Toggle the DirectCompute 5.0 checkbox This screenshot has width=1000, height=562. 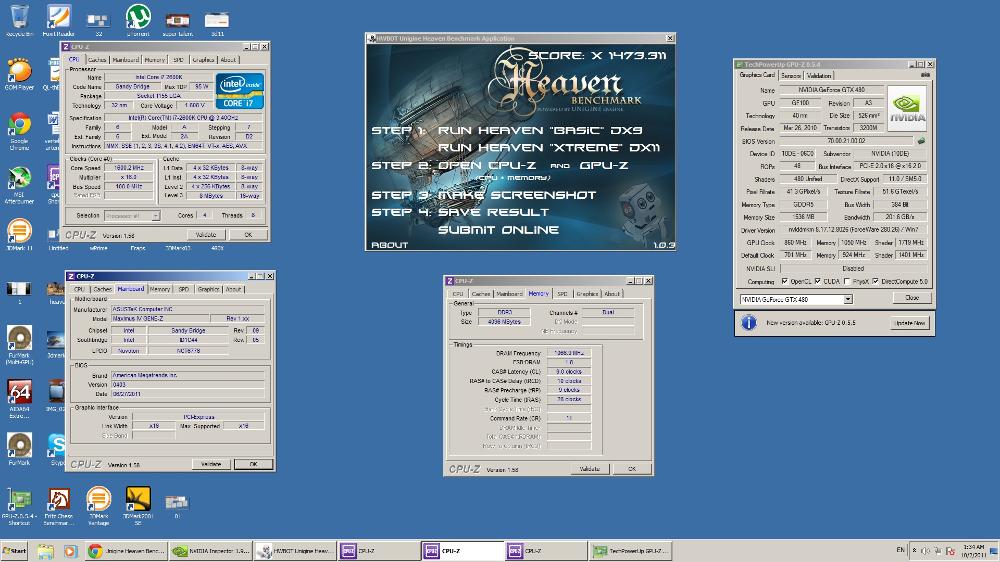[x=875, y=281]
